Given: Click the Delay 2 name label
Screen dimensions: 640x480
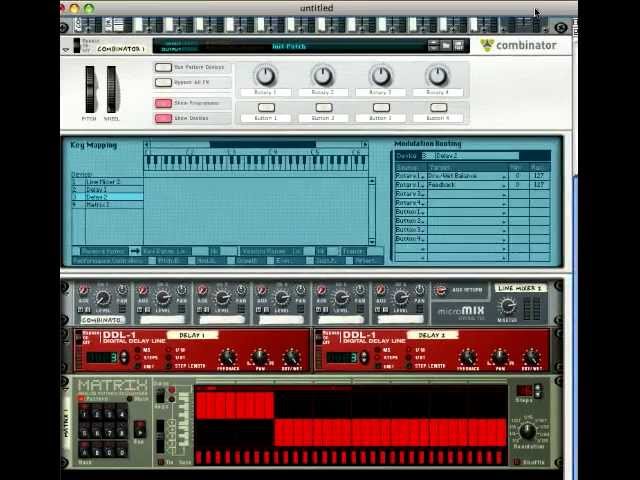Looking at the screenshot, I should tap(433, 335).
